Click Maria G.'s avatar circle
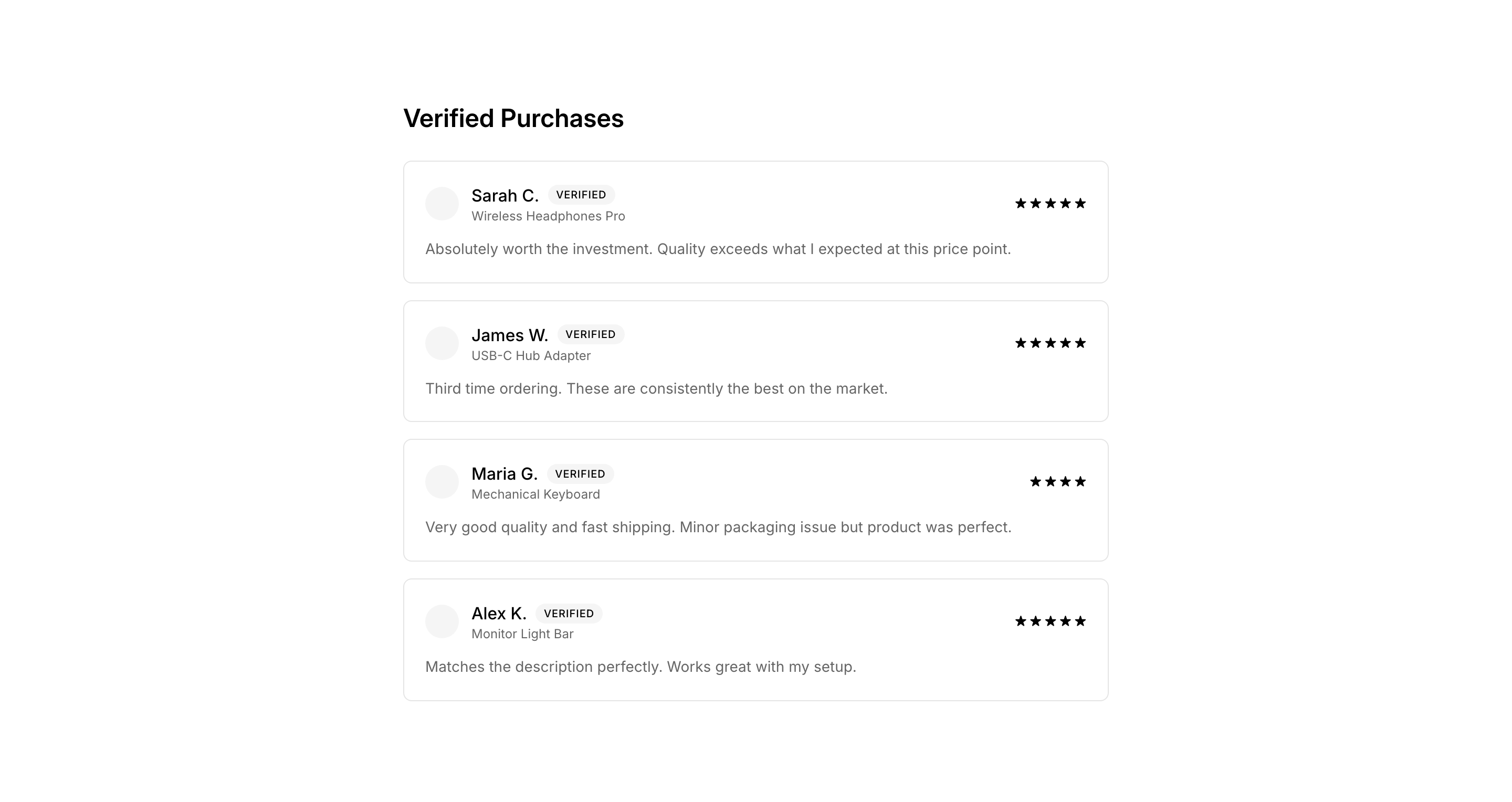1512x802 pixels. 442,482
